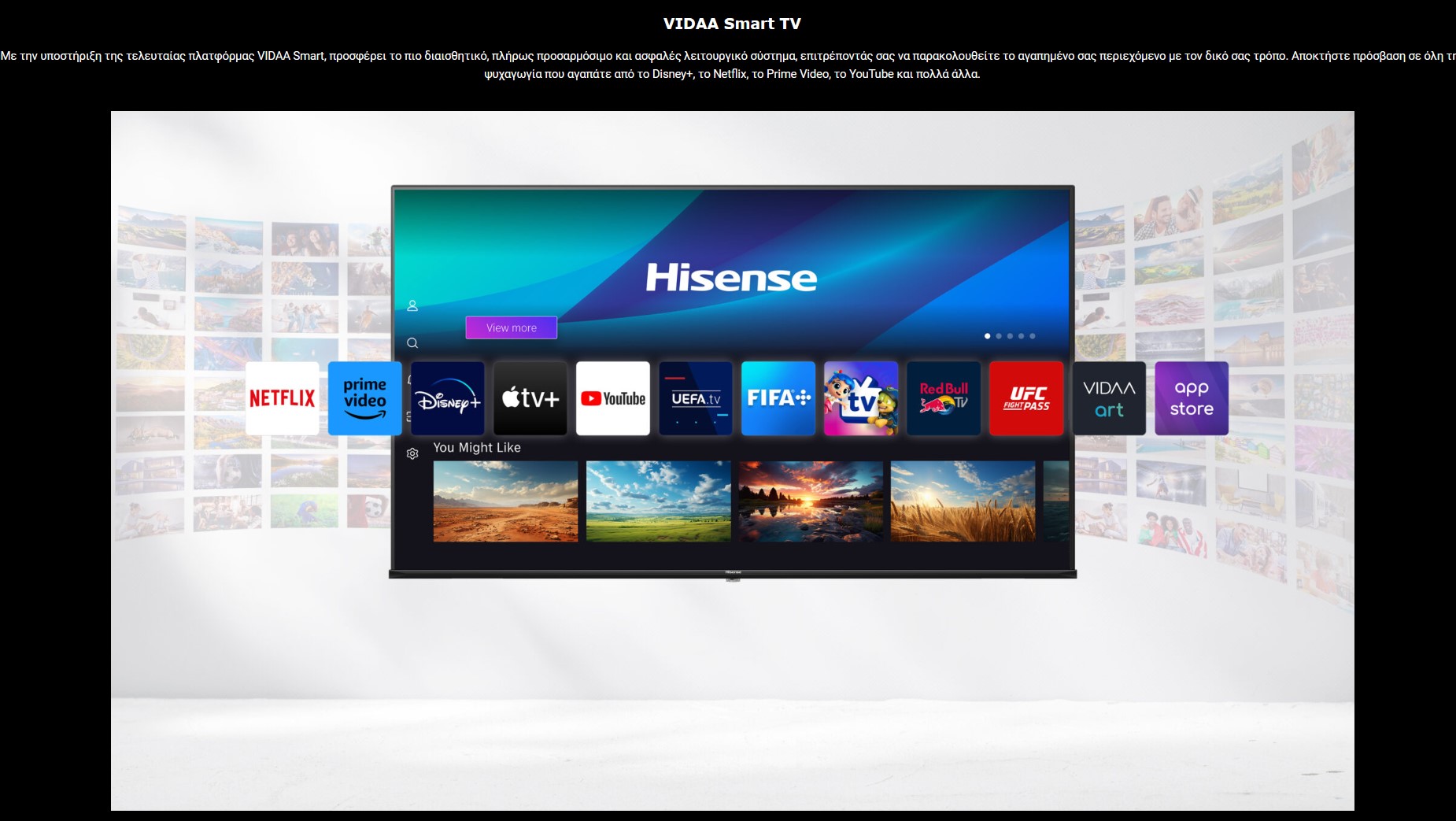Image resolution: width=1456 pixels, height=821 pixels.
Task: Click the VIDAA Smart TV heading
Action: [x=732, y=24]
